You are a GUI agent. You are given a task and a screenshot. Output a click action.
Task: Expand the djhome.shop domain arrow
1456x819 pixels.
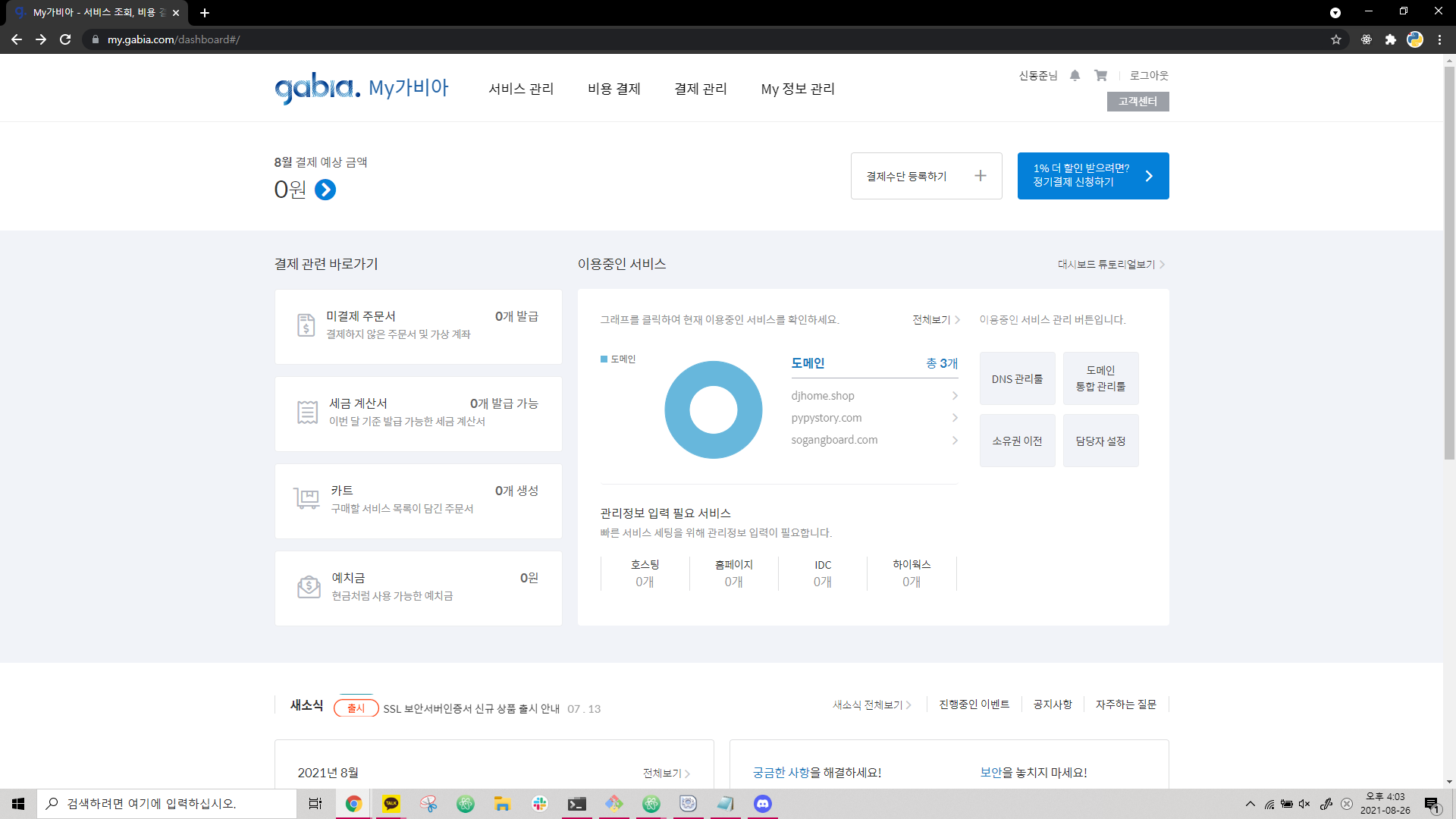click(x=954, y=396)
